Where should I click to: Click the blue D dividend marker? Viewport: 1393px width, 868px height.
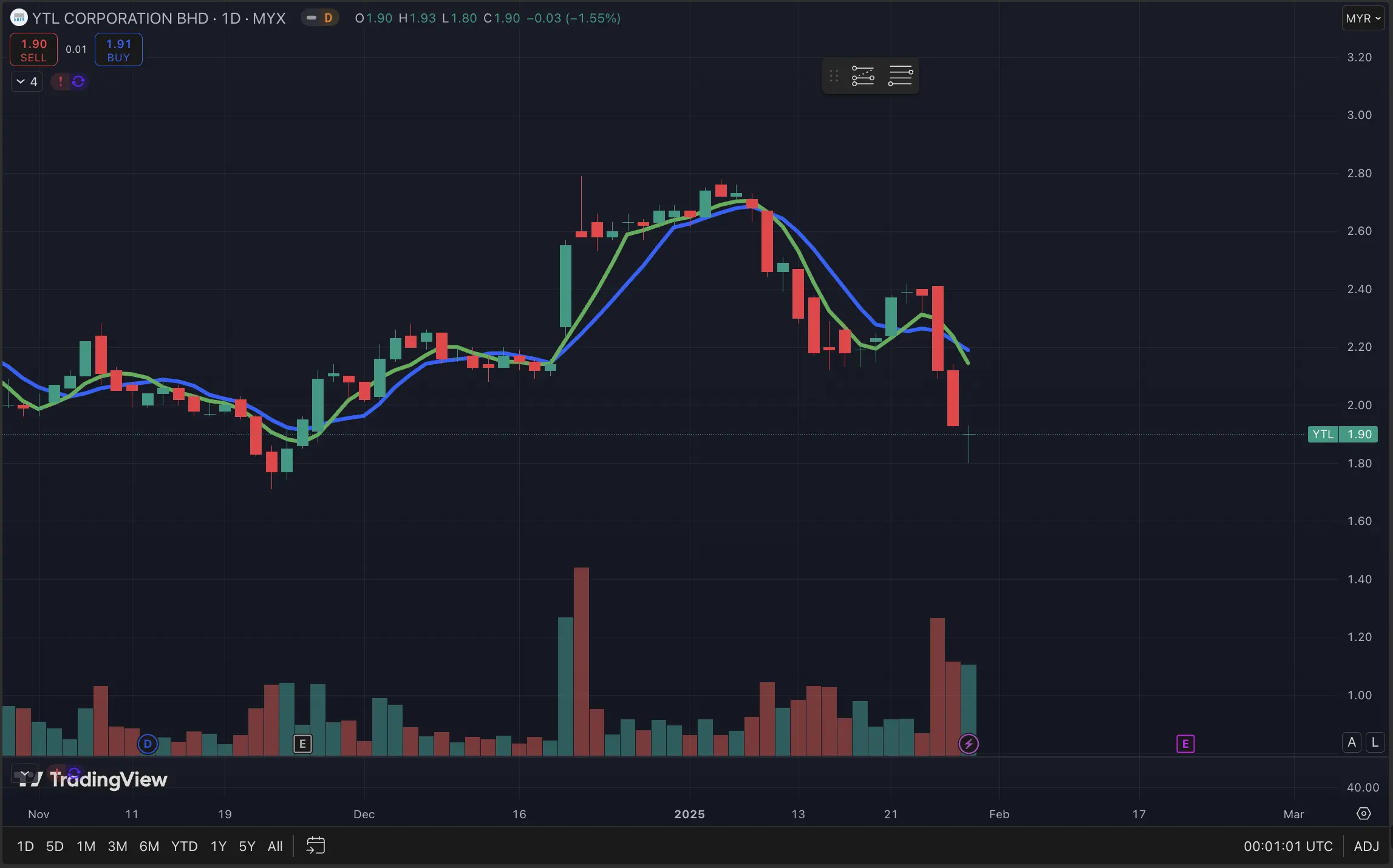click(148, 744)
